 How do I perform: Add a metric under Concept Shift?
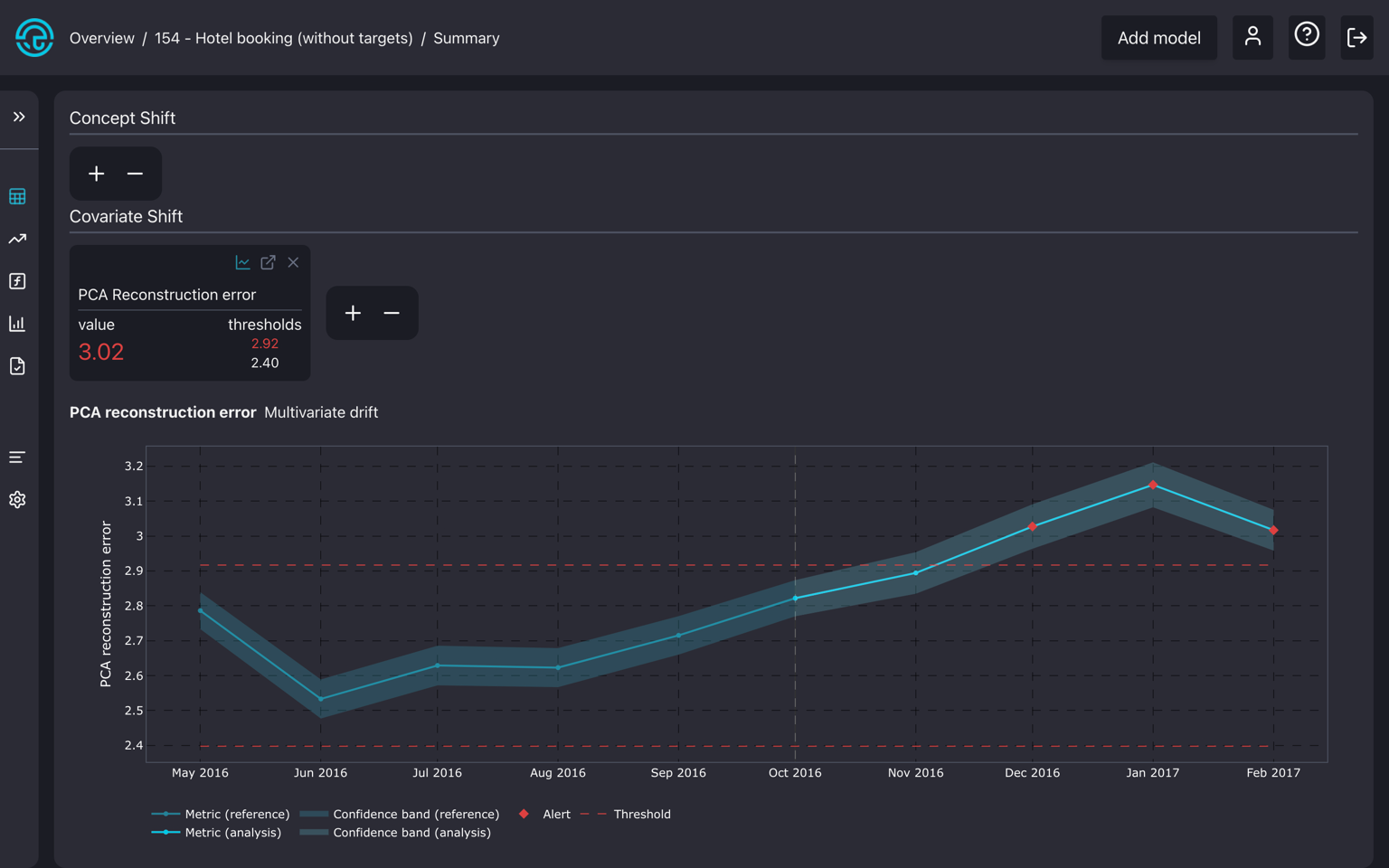coord(97,174)
